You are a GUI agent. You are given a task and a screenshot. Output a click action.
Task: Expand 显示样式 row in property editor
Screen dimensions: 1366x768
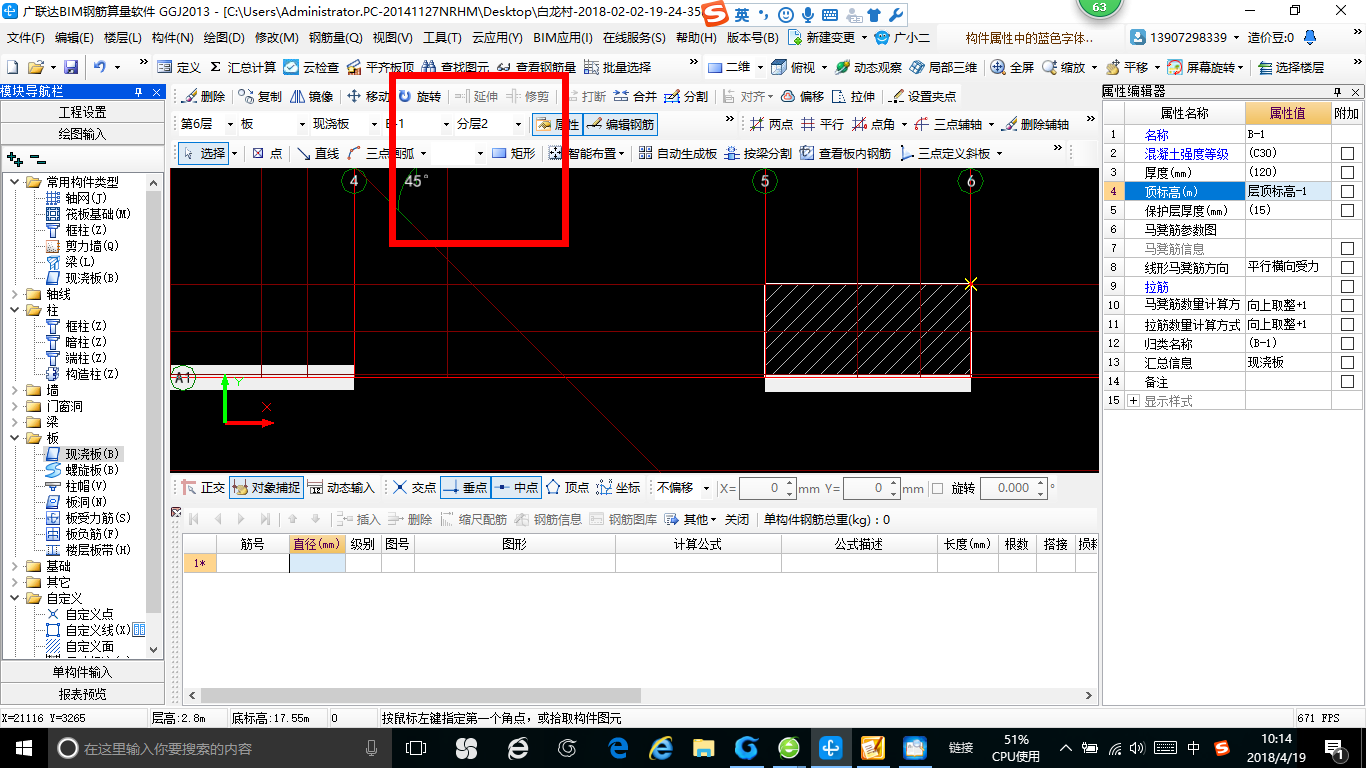click(x=1134, y=400)
